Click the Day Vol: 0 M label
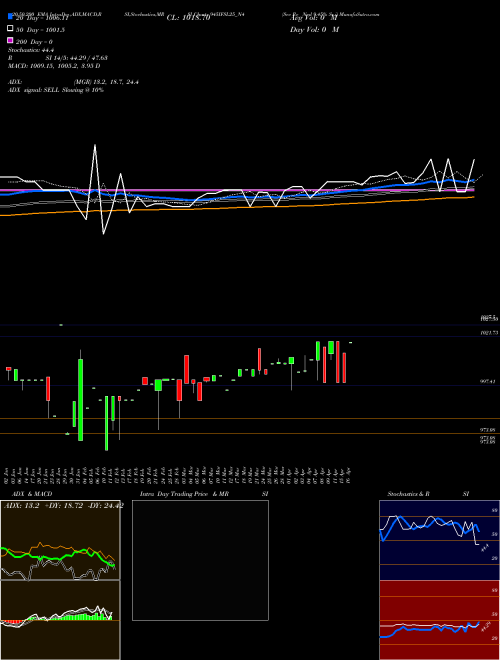 [314, 30]
